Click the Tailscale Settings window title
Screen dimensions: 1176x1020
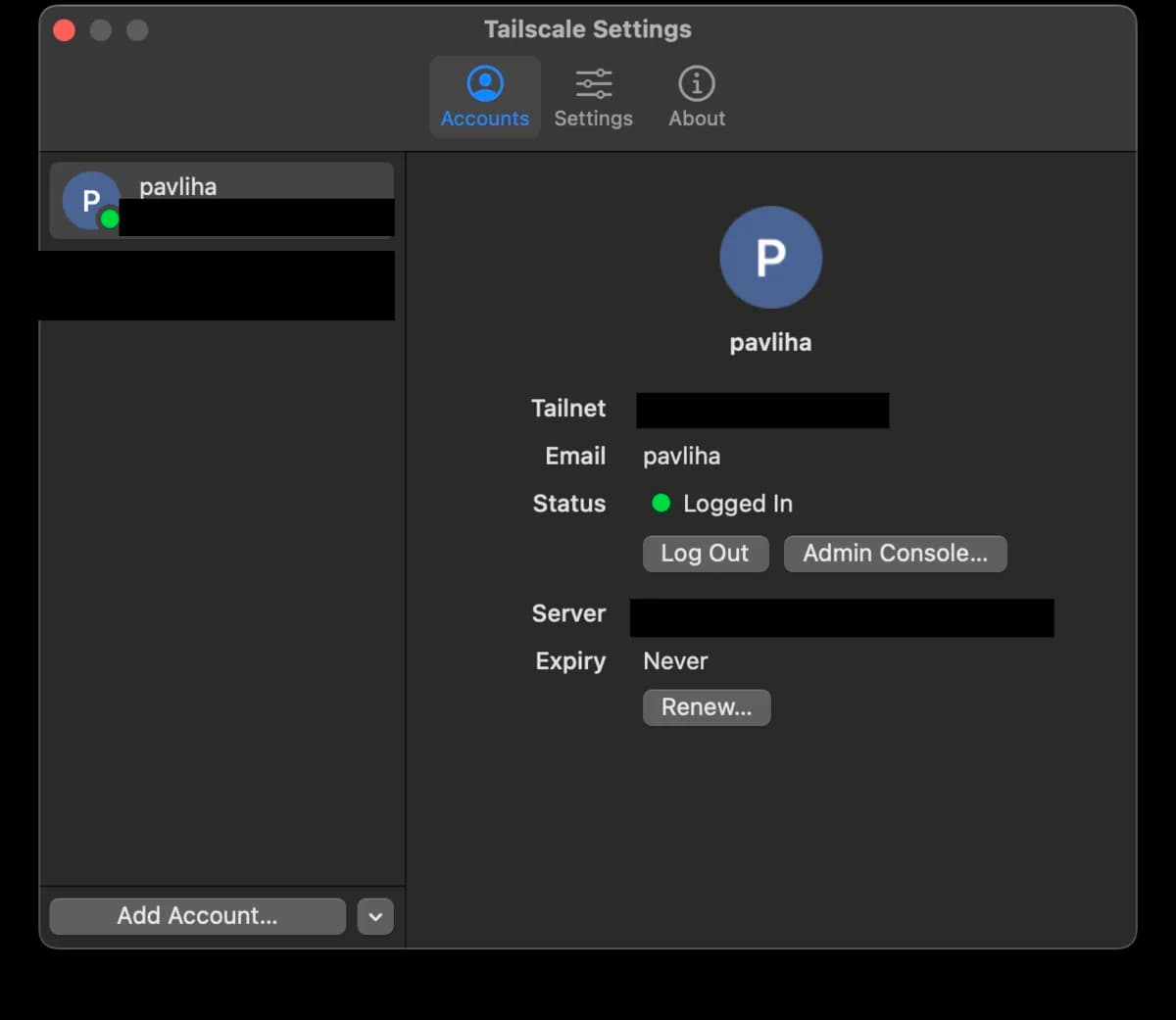pyautogui.click(x=588, y=29)
